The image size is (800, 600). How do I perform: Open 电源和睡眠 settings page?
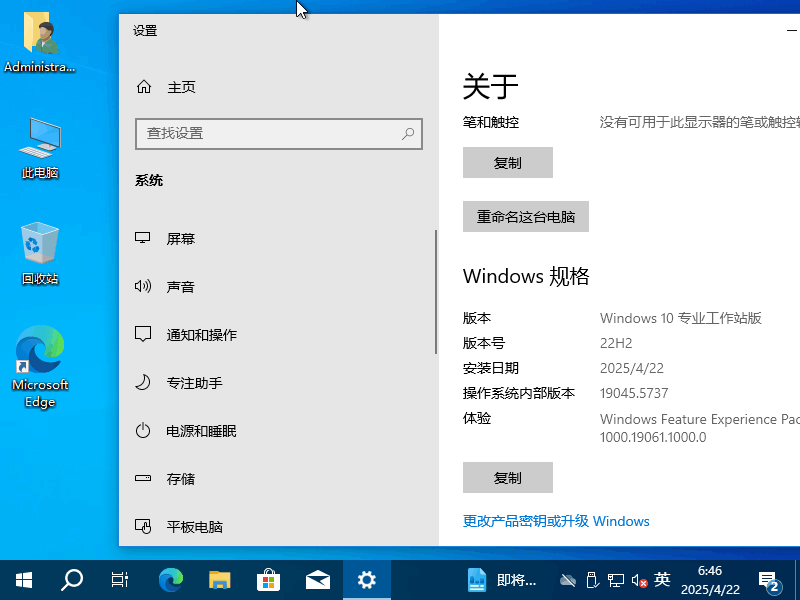[278, 431]
